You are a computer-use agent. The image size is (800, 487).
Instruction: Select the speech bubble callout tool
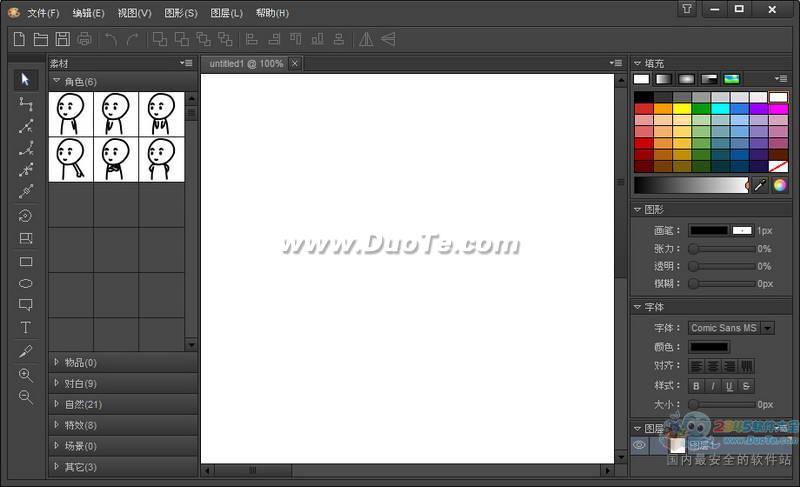[26, 306]
